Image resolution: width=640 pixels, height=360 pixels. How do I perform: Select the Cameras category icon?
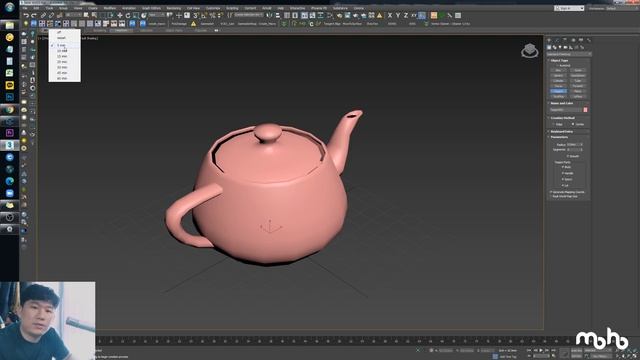[565, 47]
